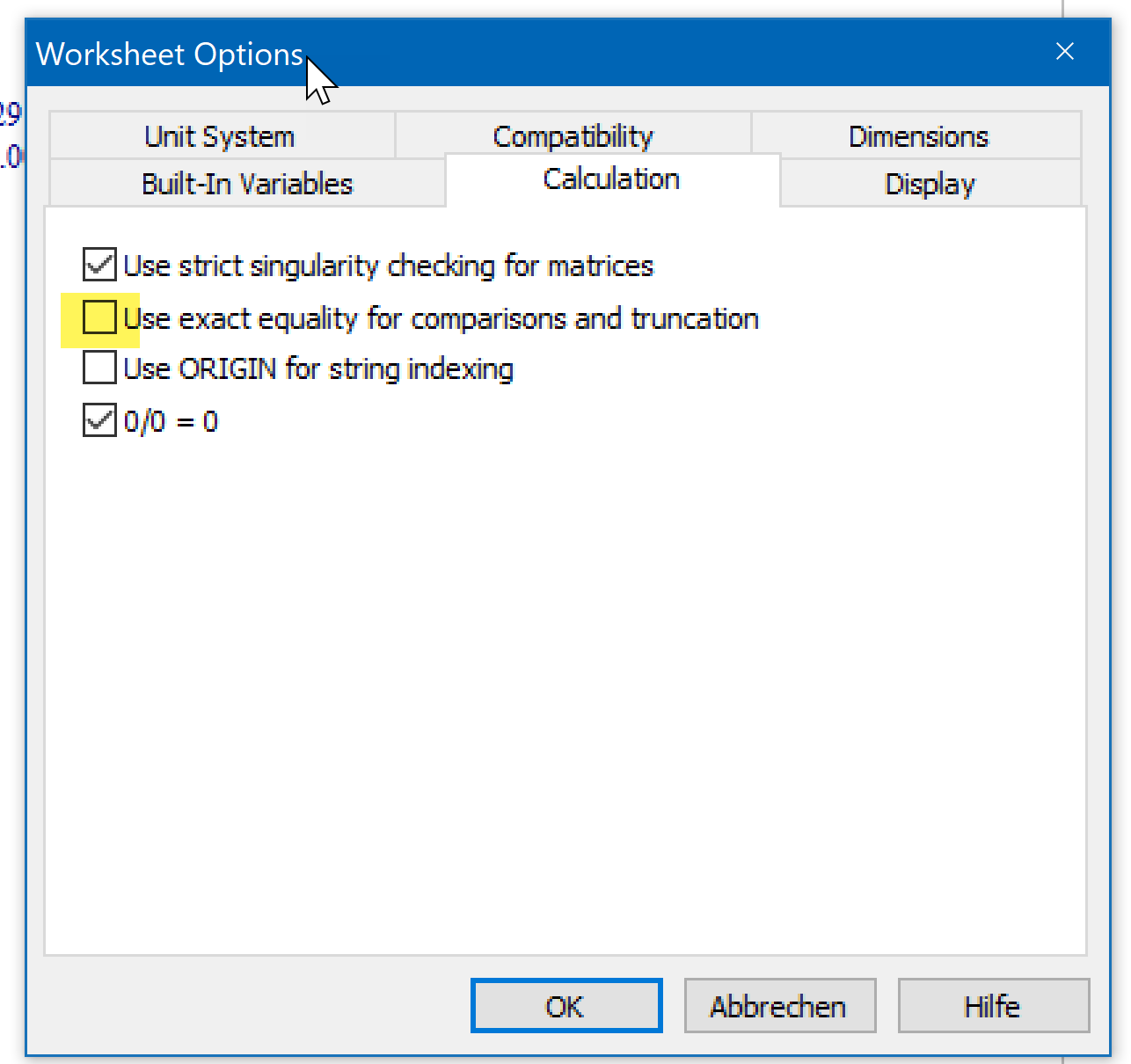Click the blue value visible at the worksheet edge
This screenshot has height=1064, width=1131.
11,114
